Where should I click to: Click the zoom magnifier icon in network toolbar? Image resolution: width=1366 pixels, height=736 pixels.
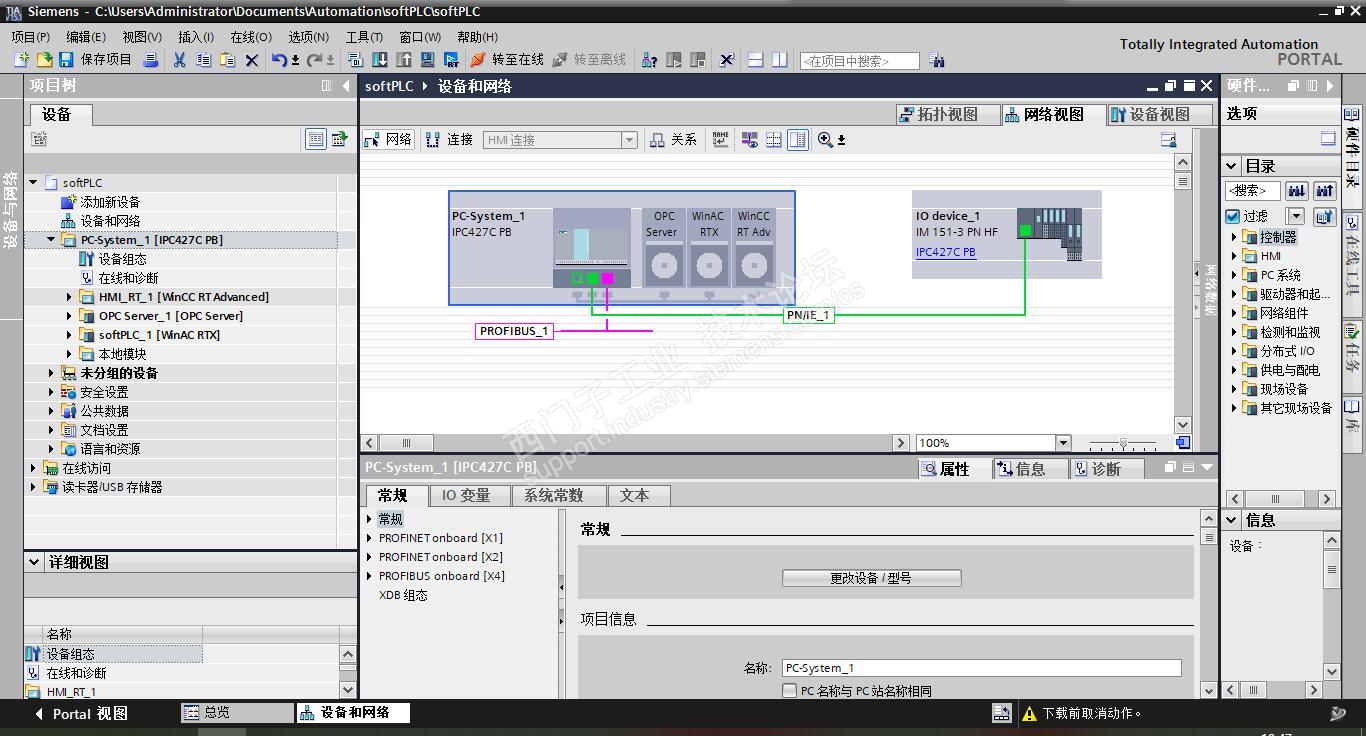pos(825,140)
